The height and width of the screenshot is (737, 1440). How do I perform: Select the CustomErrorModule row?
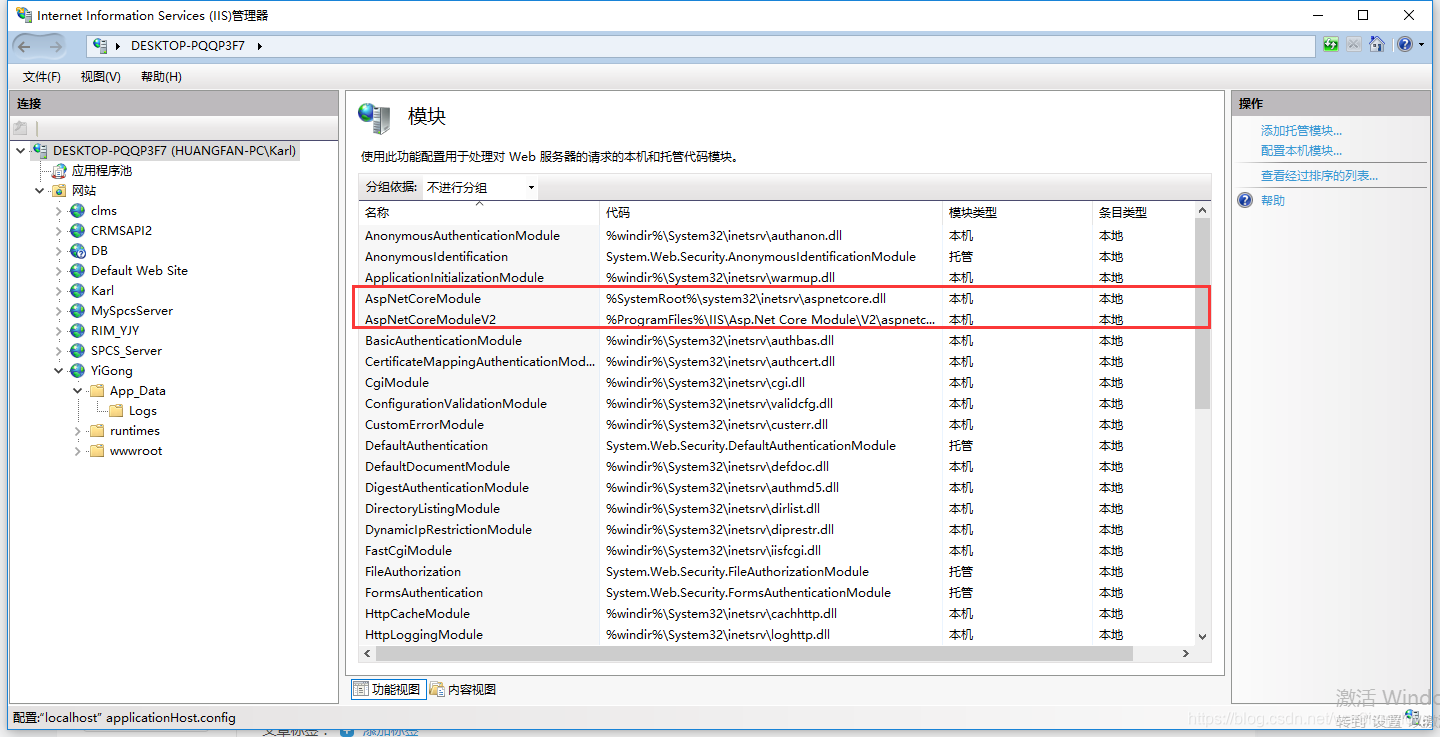pos(778,425)
